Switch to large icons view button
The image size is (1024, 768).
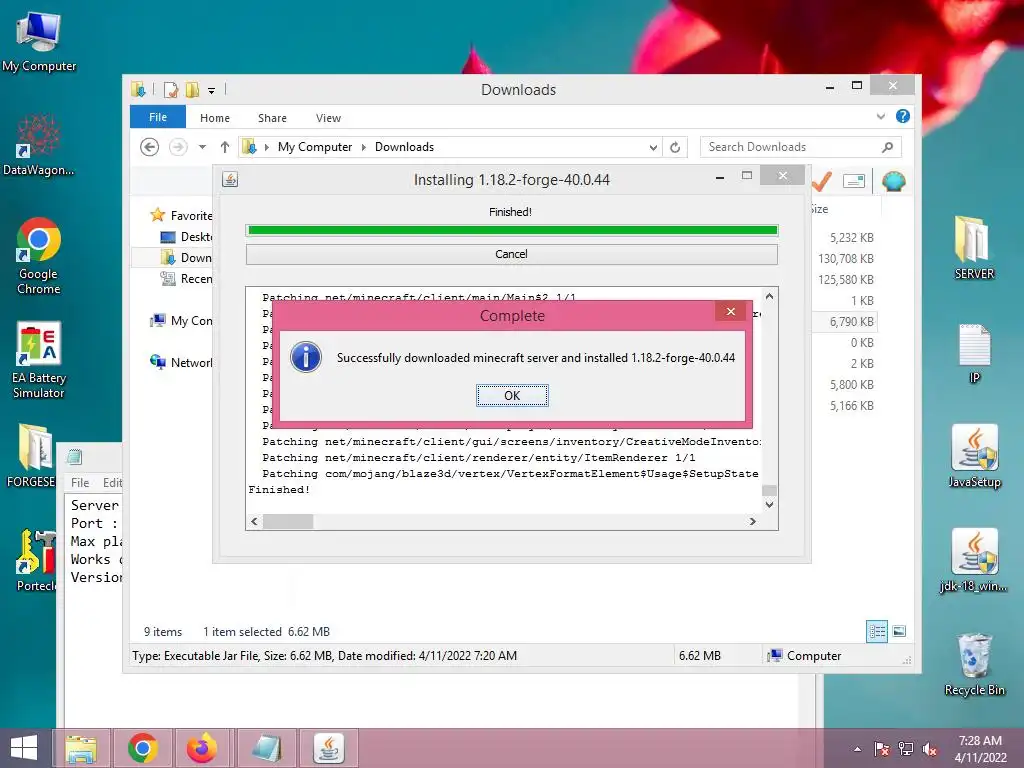coord(899,631)
